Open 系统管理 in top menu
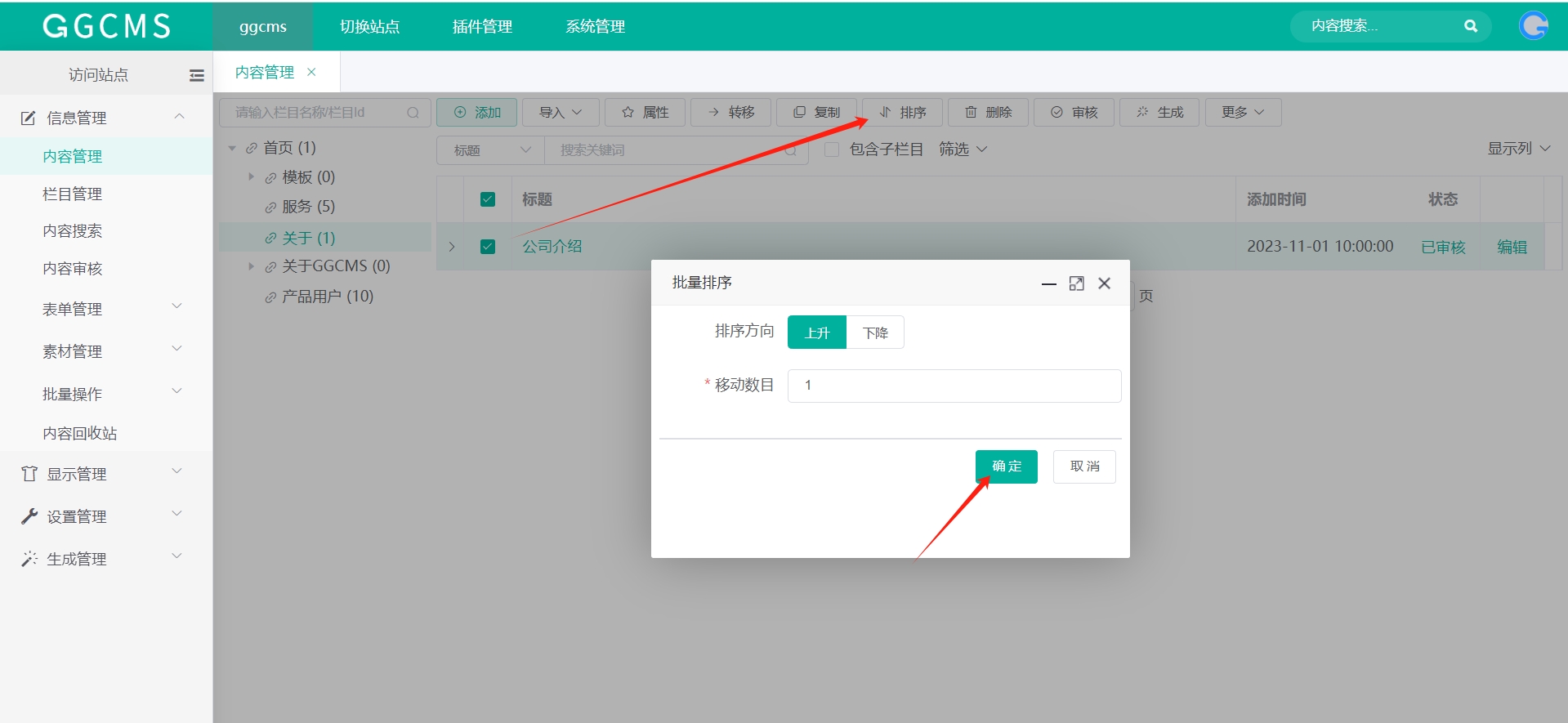The image size is (1568, 723). pos(595,26)
